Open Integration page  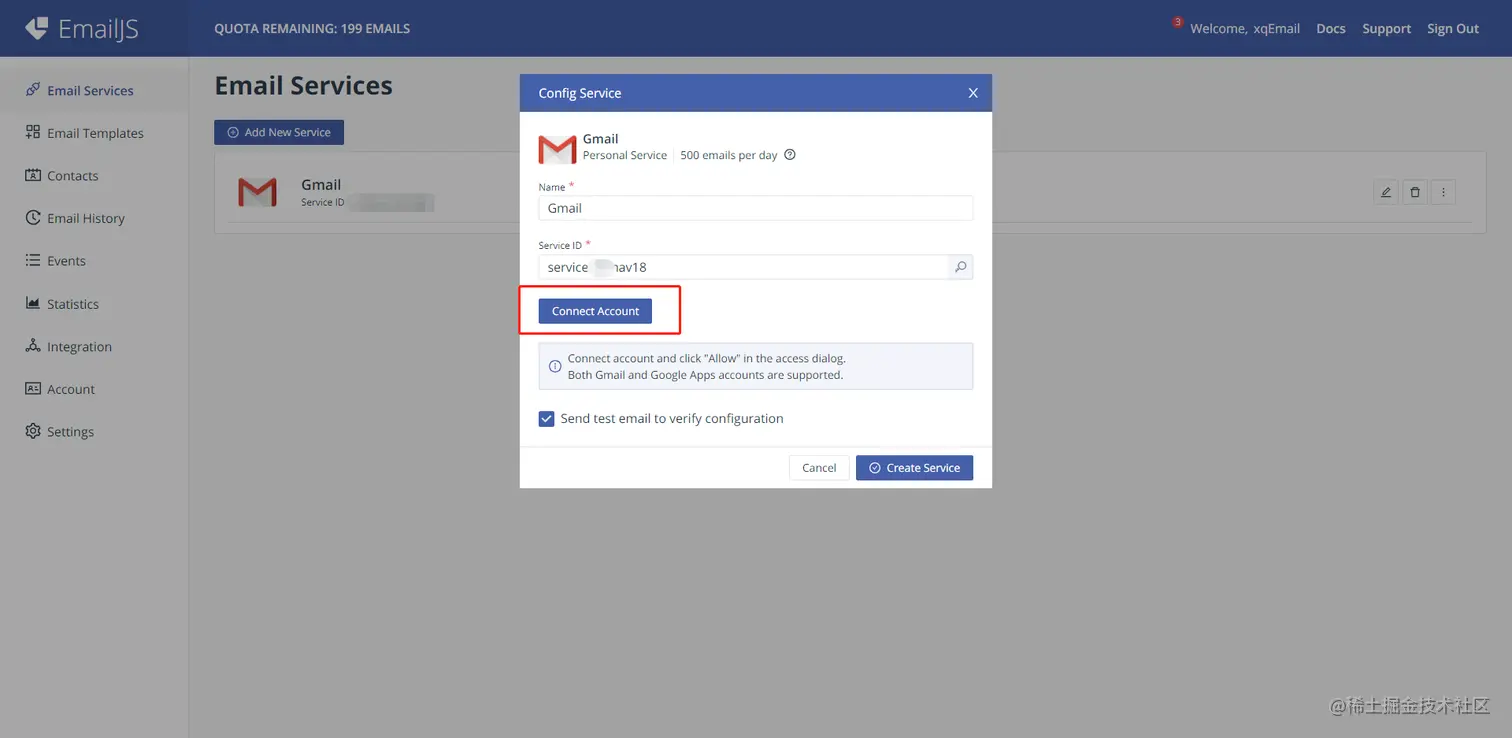[x=79, y=347]
